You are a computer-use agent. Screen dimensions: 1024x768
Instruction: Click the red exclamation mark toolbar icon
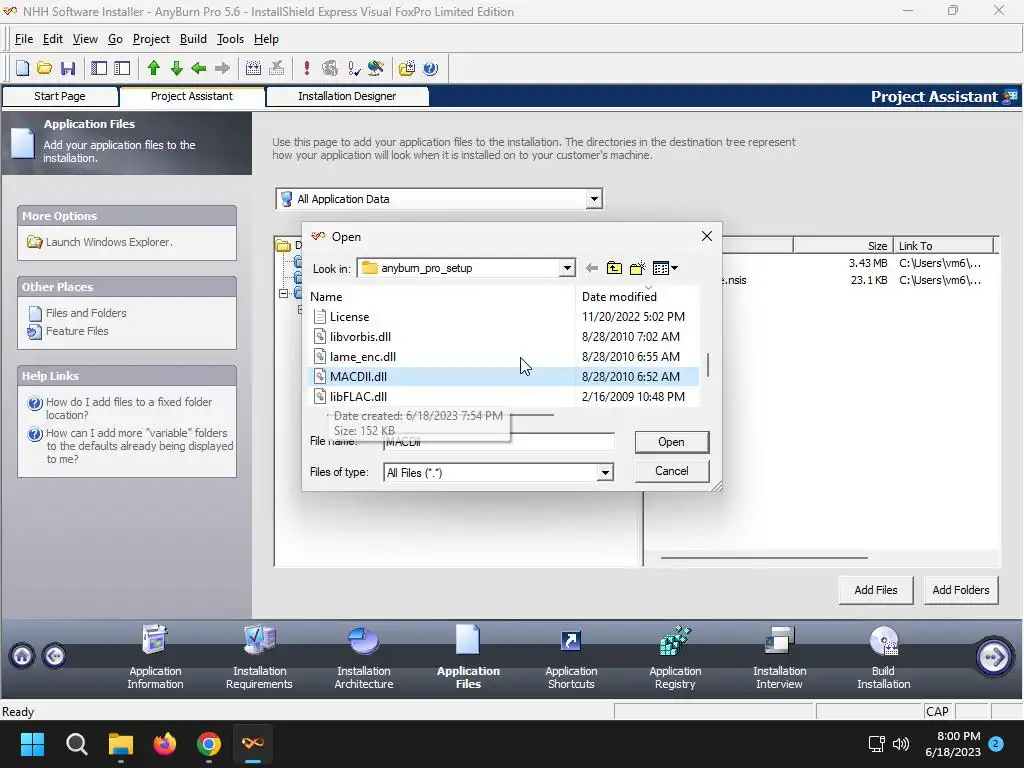[x=306, y=68]
